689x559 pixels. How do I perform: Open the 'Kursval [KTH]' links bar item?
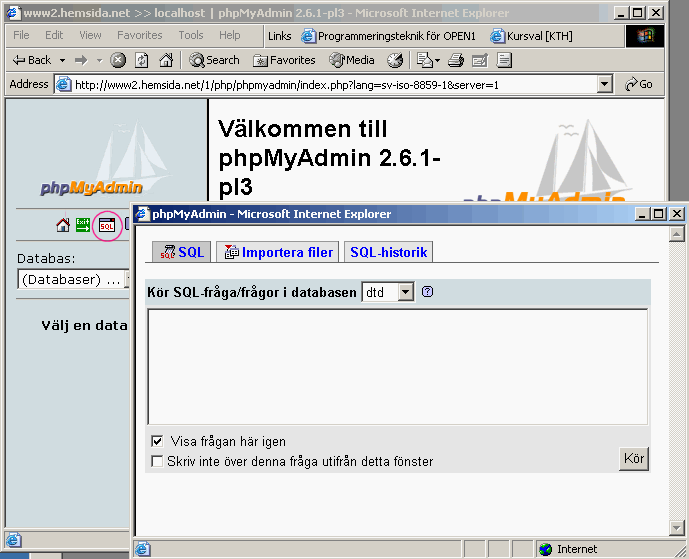click(x=531, y=36)
